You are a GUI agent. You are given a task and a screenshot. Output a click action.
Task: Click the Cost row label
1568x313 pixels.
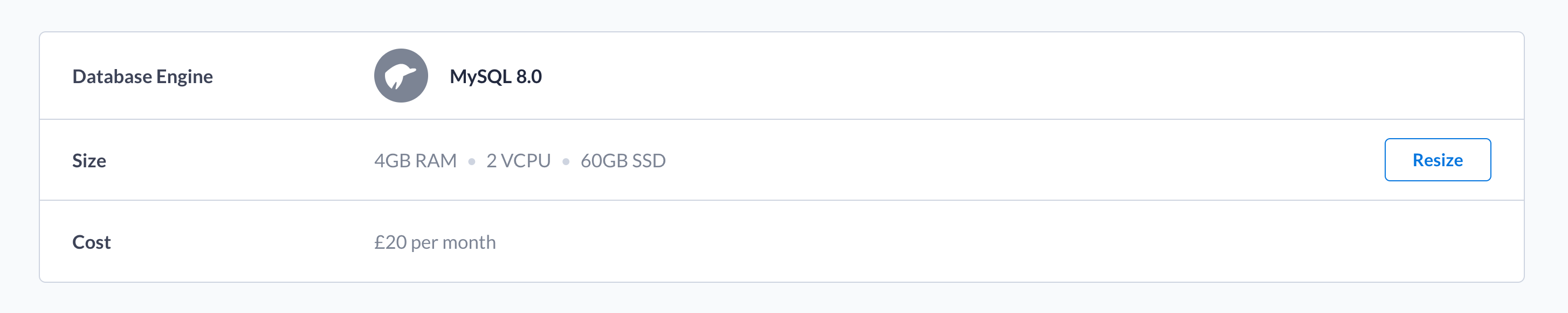pyautogui.click(x=91, y=242)
